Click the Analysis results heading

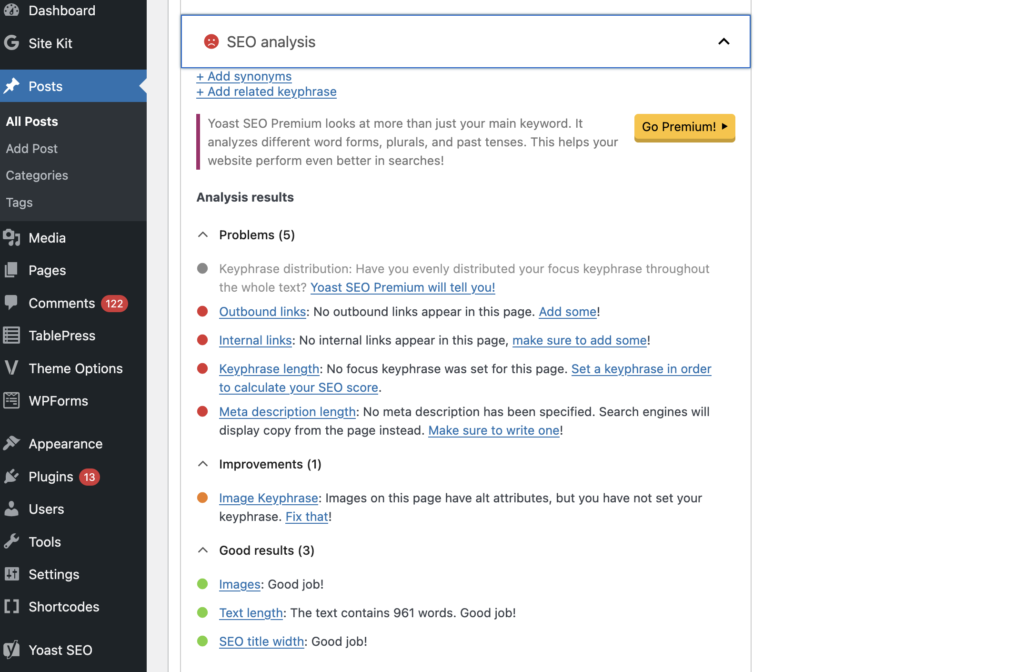pos(245,197)
